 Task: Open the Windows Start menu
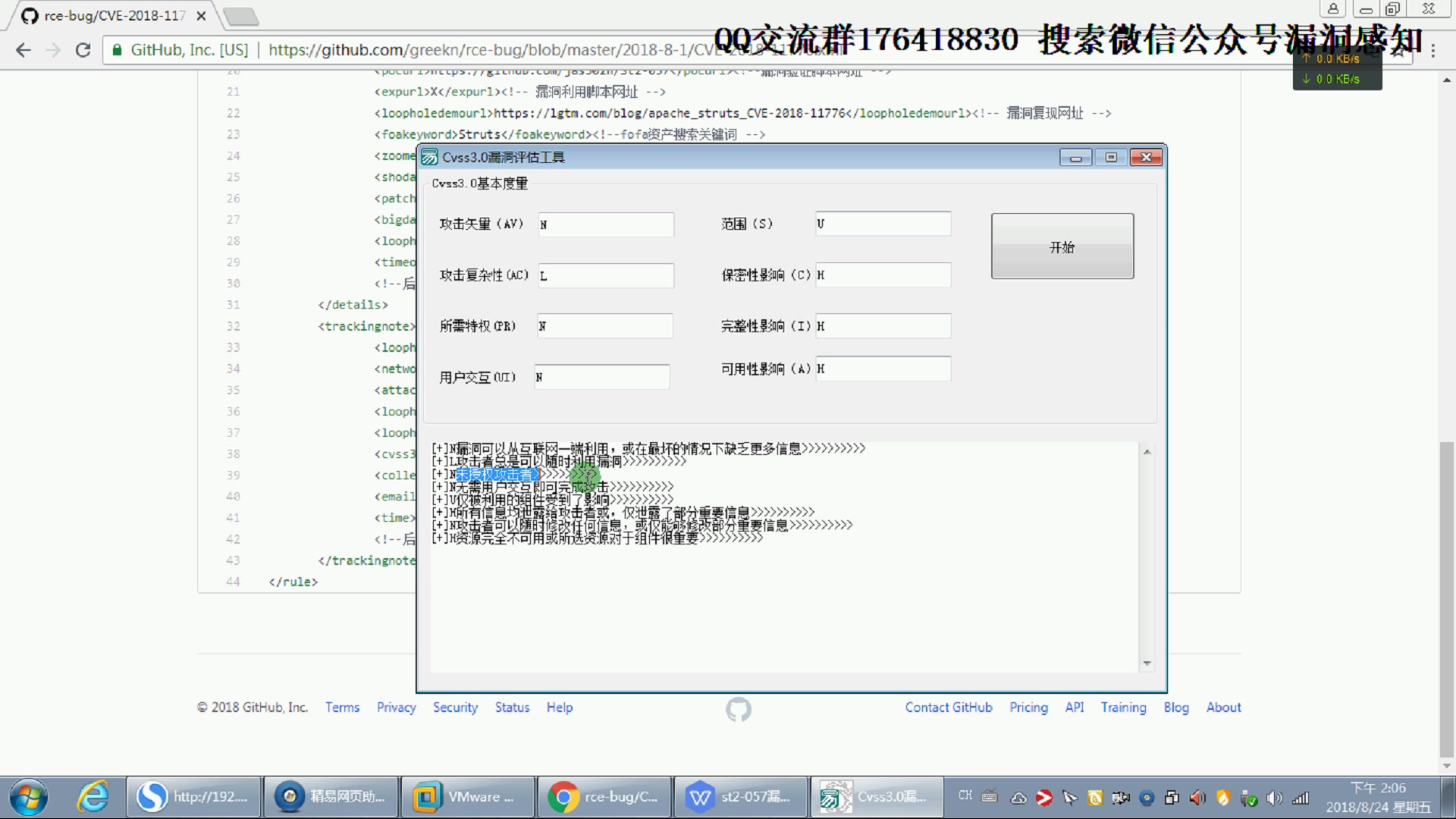[29, 797]
